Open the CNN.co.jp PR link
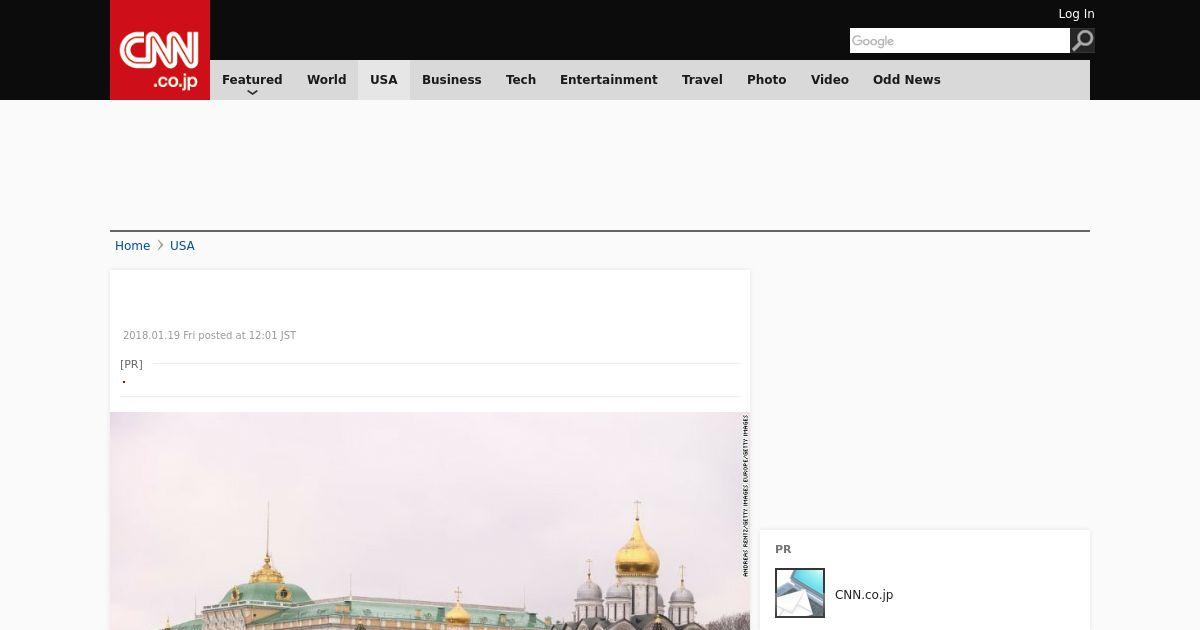Image resolution: width=1200 pixels, height=630 pixels. [864, 595]
